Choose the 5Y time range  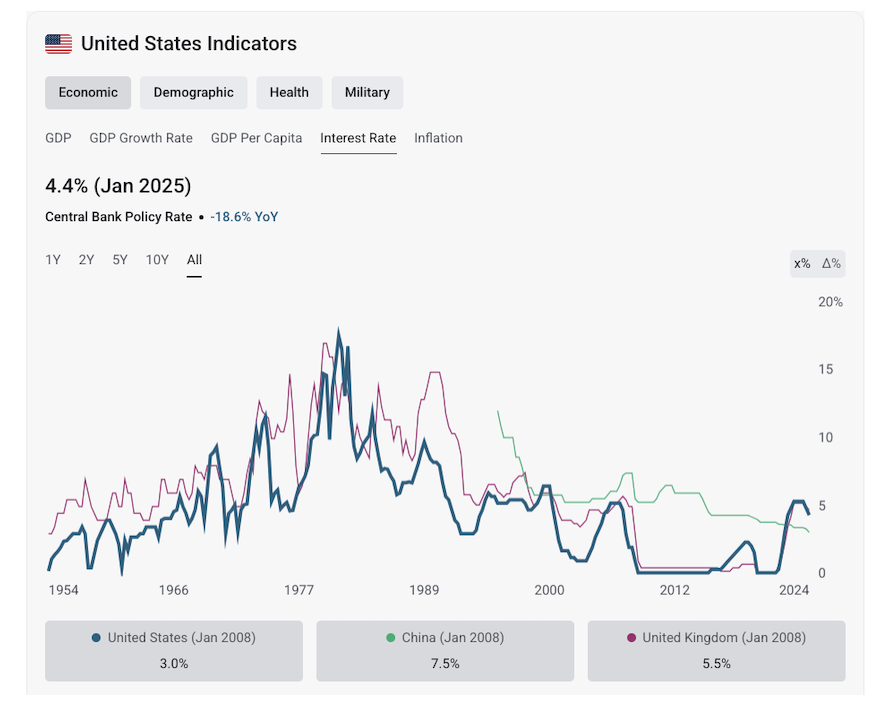click(120, 260)
